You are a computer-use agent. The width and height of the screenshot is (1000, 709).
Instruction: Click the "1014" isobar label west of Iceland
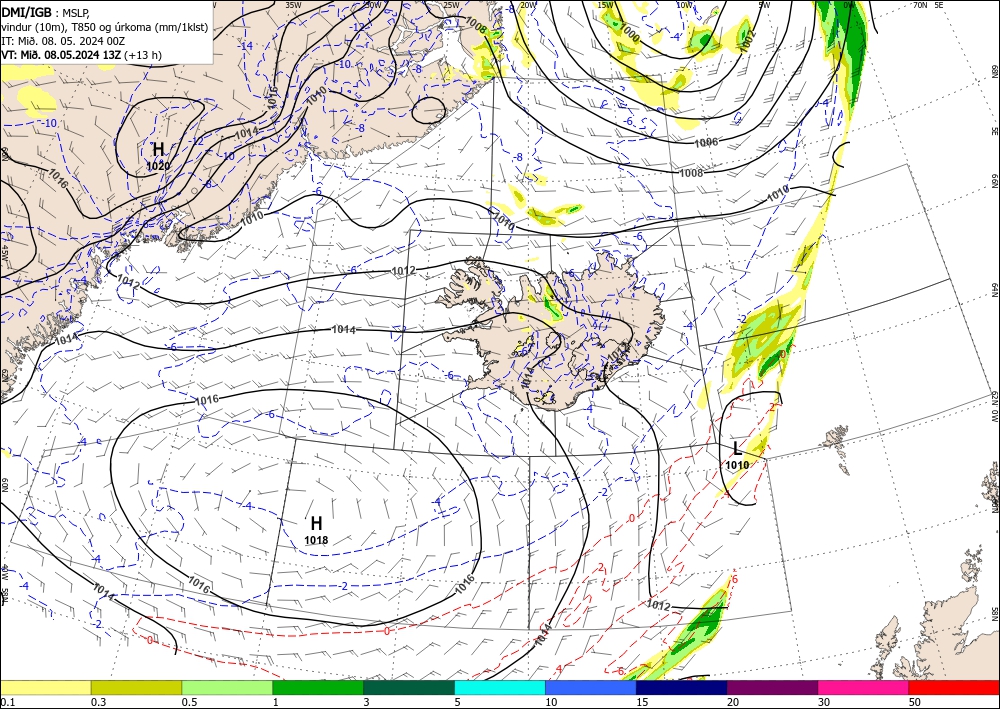click(344, 330)
